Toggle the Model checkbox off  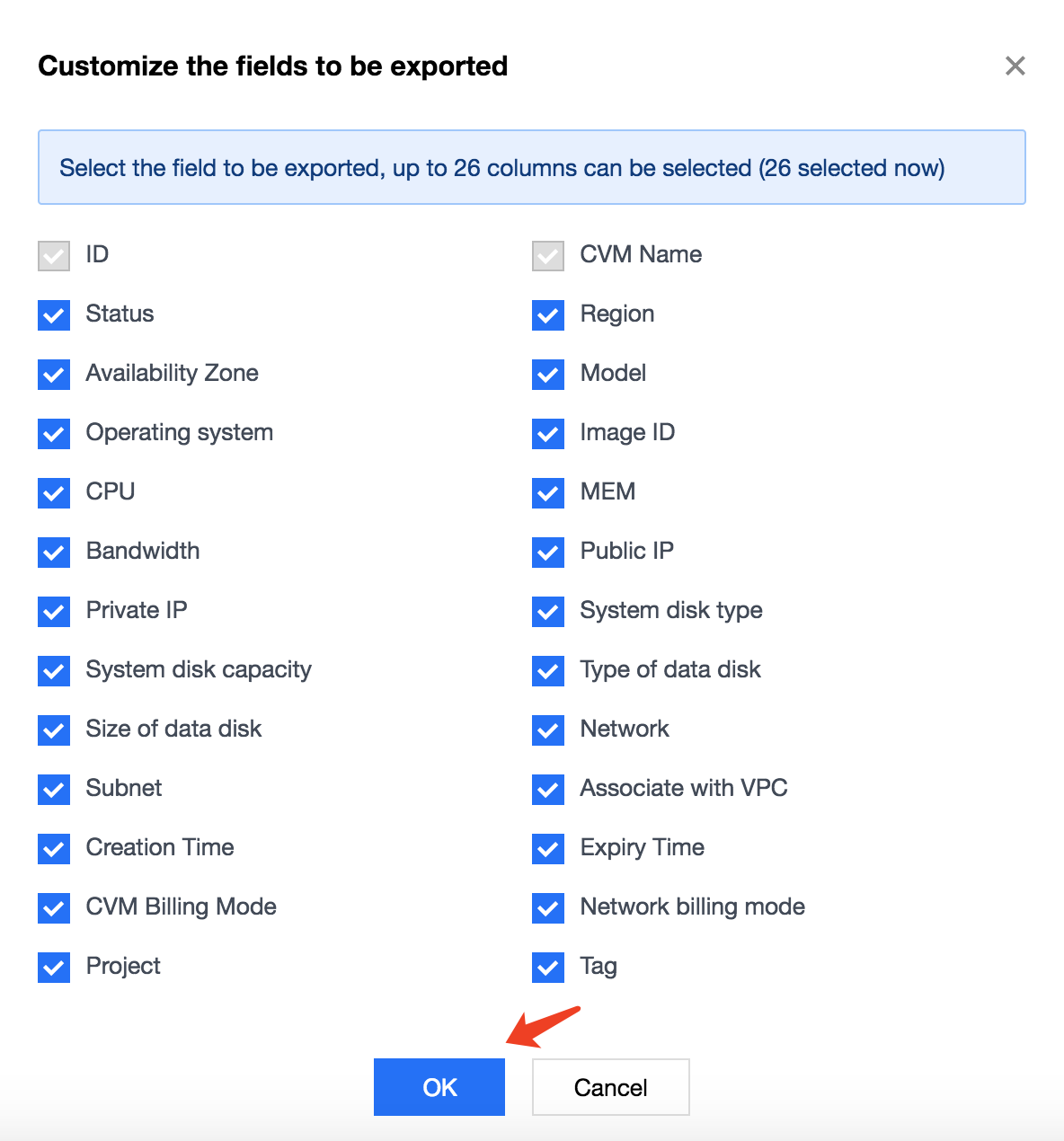pos(548,374)
